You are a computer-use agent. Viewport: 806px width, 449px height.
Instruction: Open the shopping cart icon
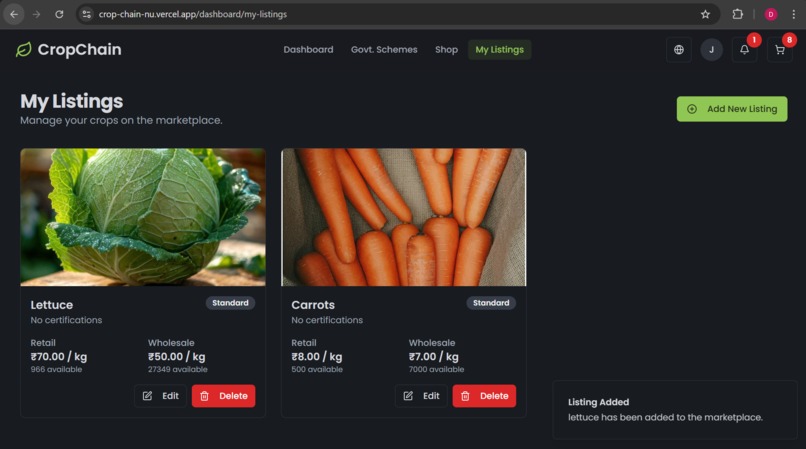tap(780, 50)
